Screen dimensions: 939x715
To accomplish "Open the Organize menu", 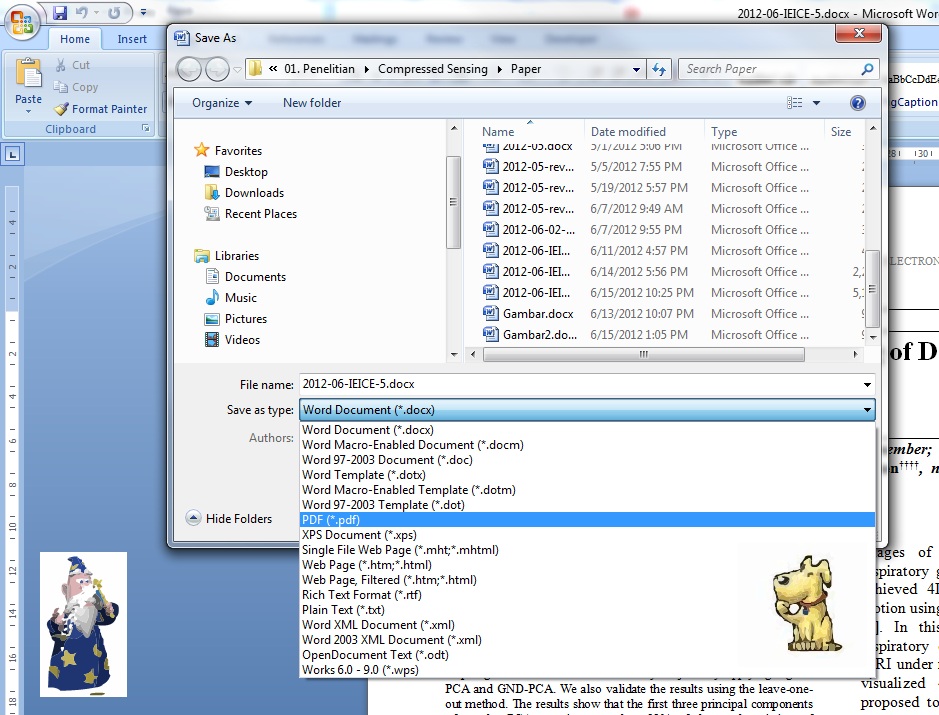I will [x=222, y=103].
